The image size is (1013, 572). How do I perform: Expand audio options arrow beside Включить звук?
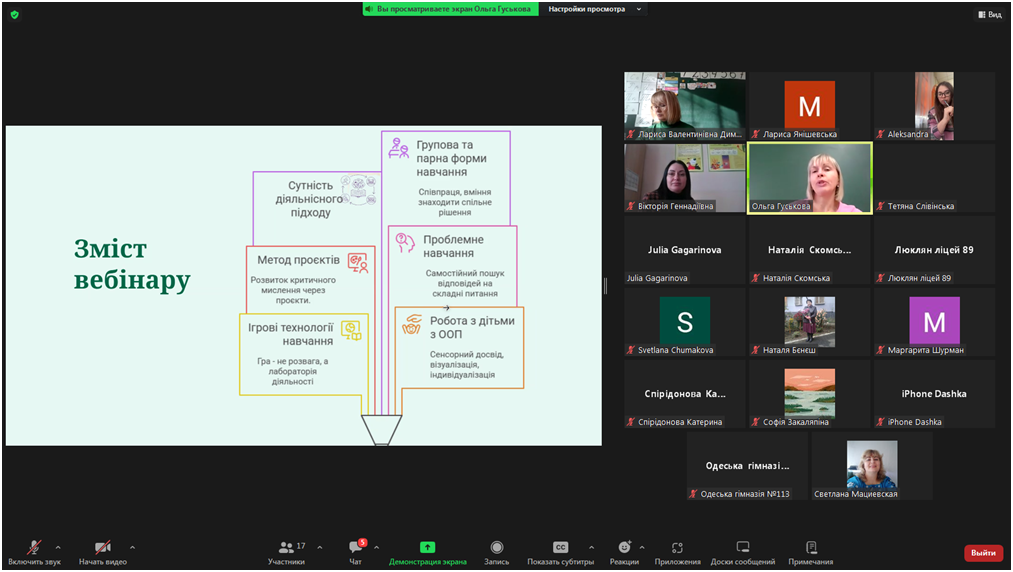(58, 547)
